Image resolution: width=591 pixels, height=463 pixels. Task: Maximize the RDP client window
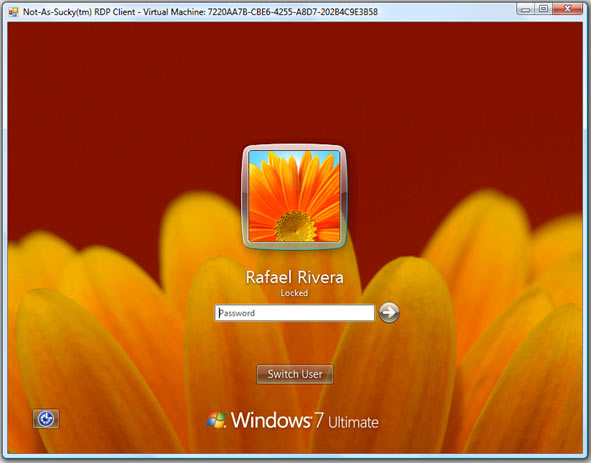543,9
